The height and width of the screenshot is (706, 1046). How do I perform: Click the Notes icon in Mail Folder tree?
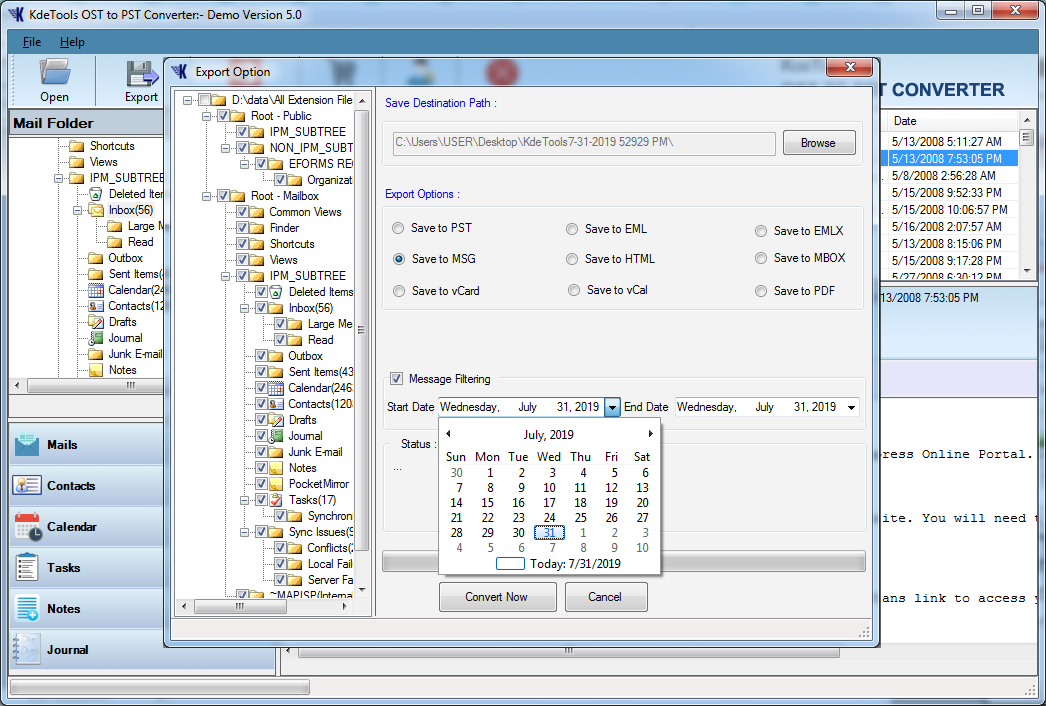(96, 370)
